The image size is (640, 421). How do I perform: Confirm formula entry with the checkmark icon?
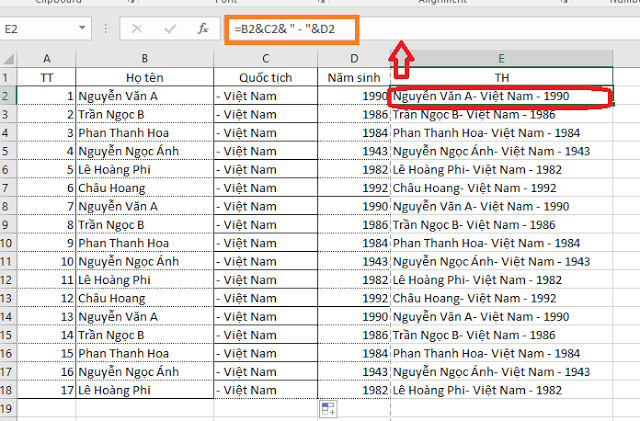170,29
